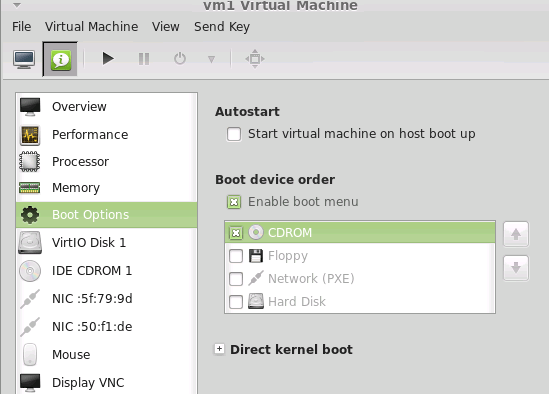Uncheck CDROM boot device

tap(236, 233)
